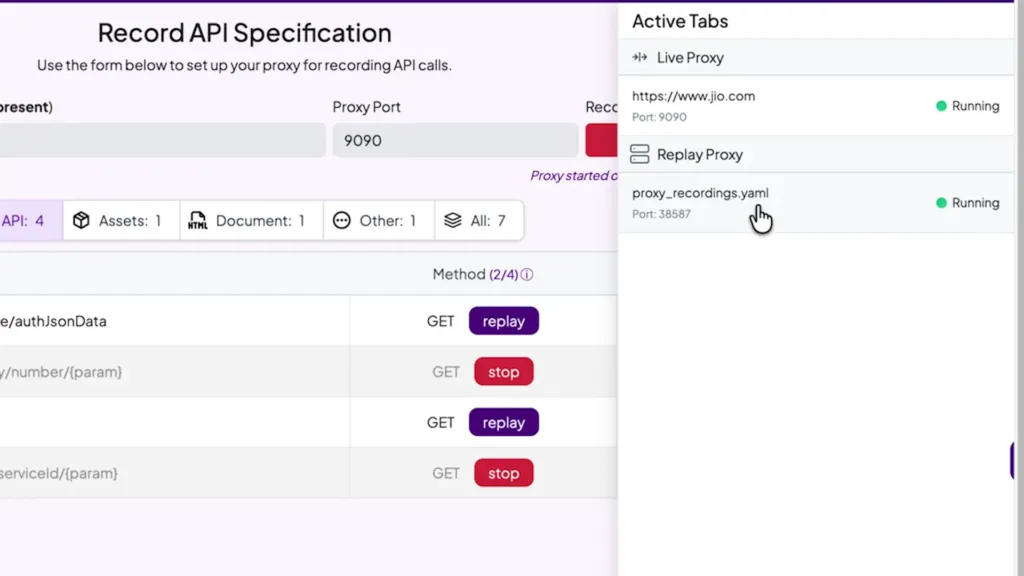Click the stacked layers icon on All tab
The image size is (1024, 576).
click(453, 221)
